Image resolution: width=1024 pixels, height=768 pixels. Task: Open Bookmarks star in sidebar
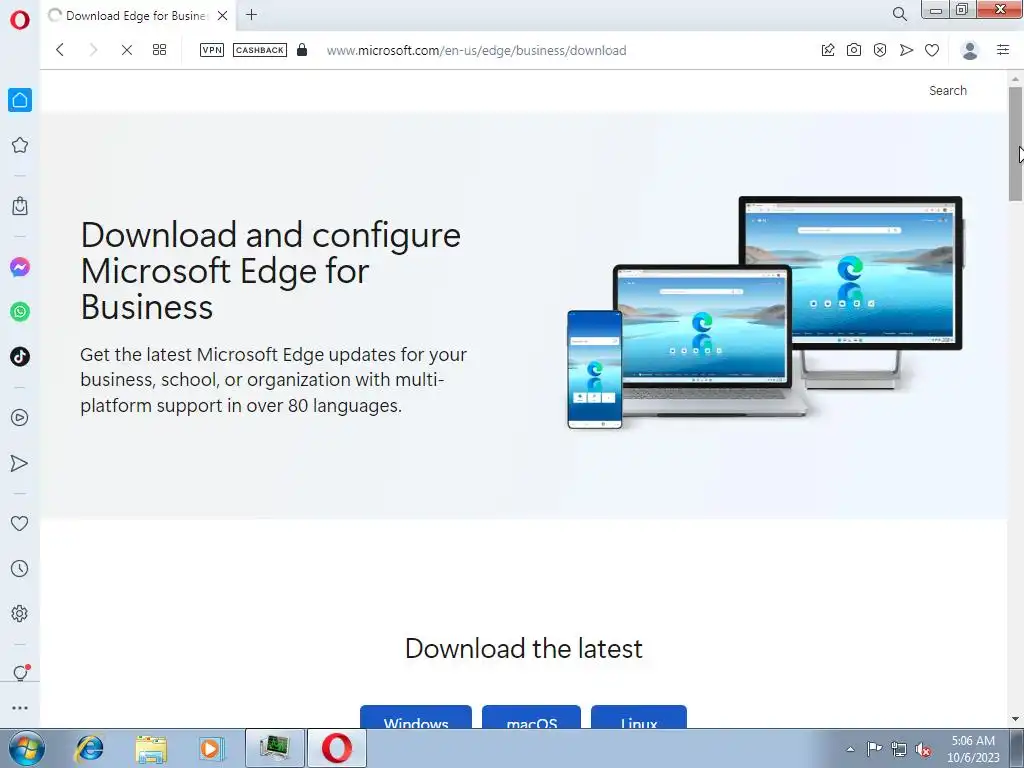(x=20, y=145)
